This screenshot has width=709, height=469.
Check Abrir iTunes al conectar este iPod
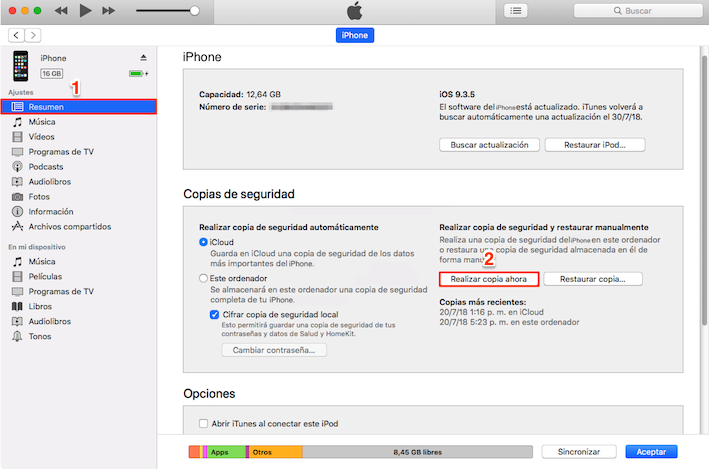tap(203, 424)
